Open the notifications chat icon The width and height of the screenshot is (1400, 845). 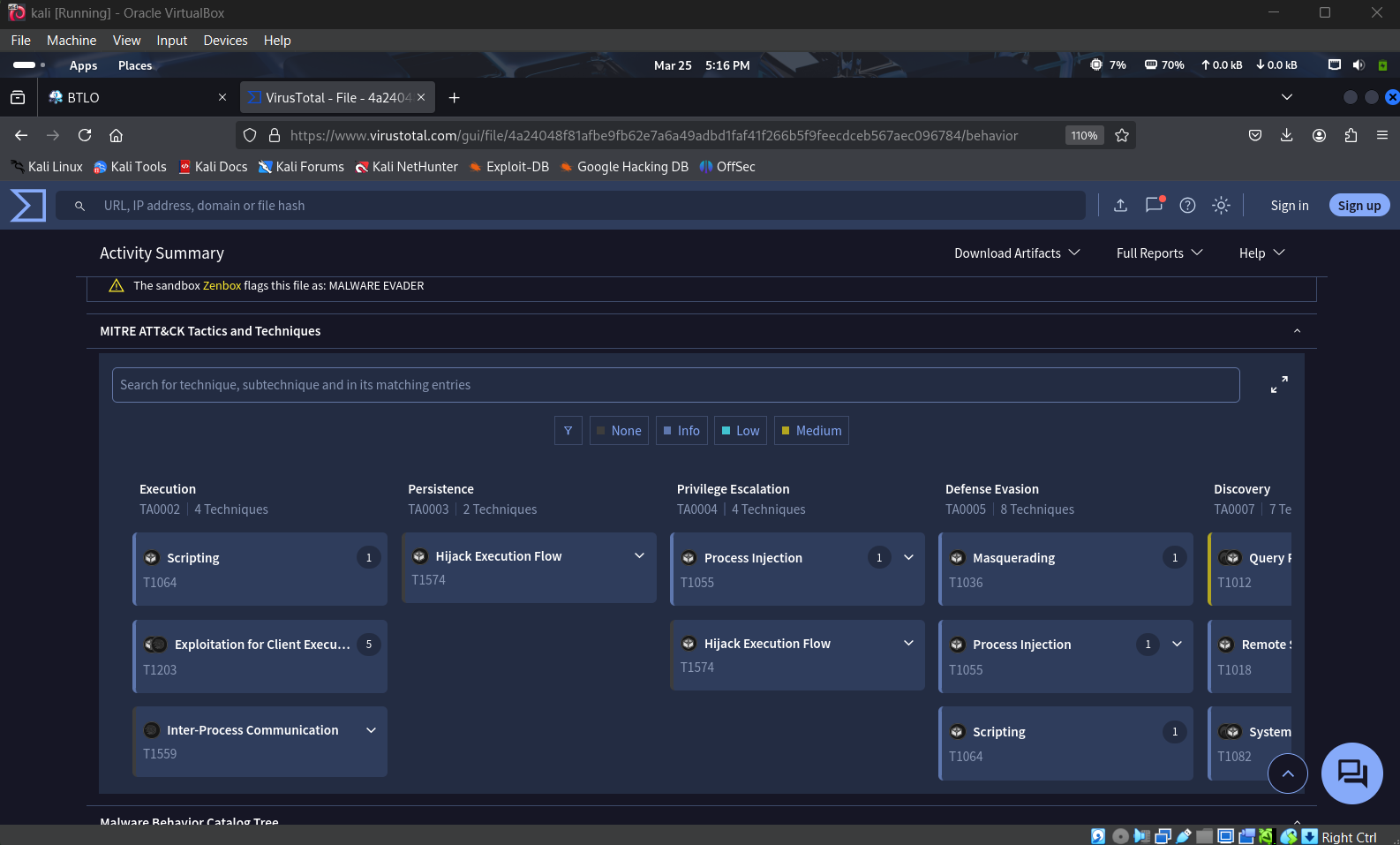pos(1154,206)
